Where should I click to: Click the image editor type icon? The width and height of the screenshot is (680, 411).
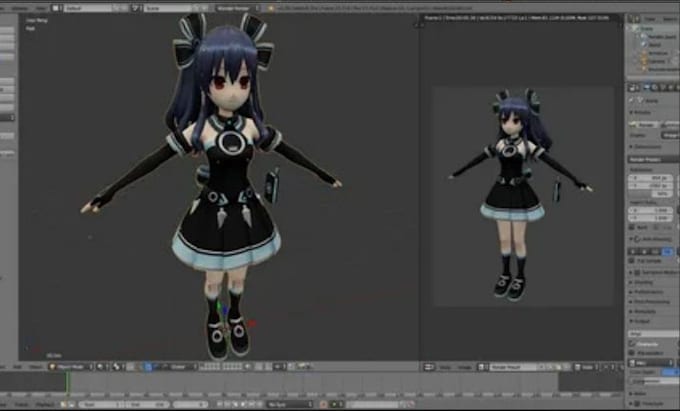429,367
